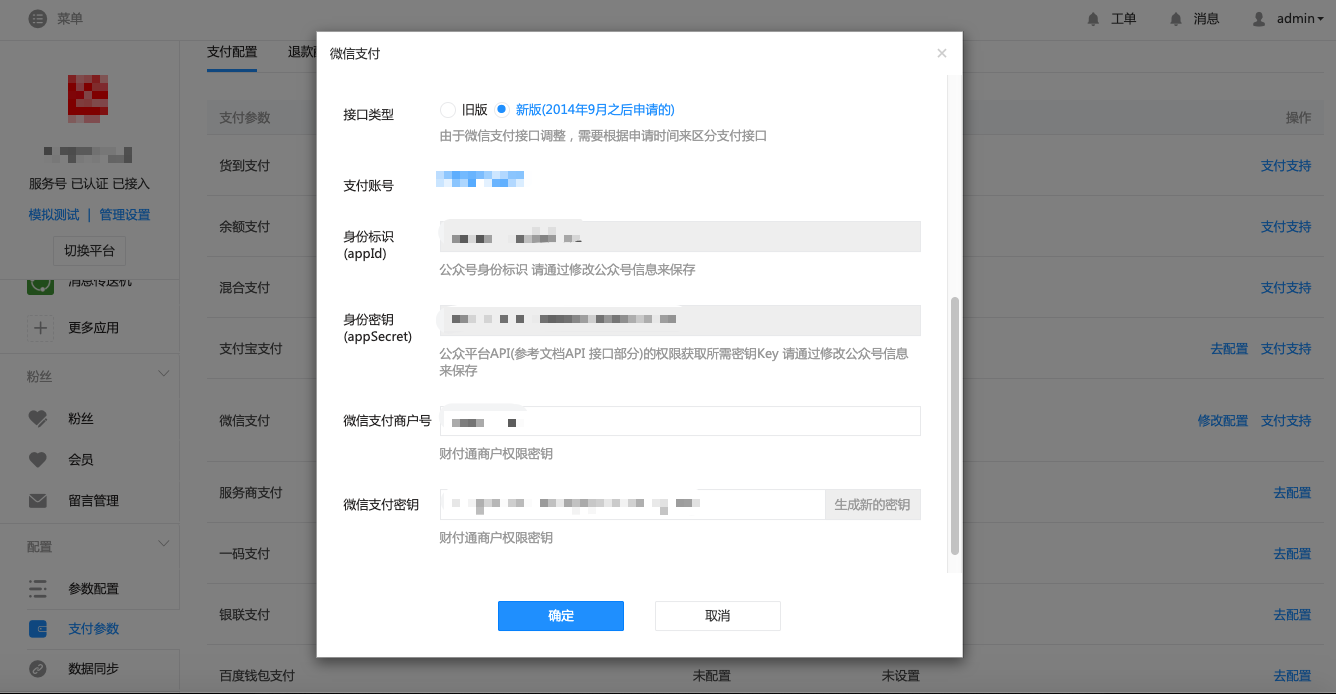The width and height of the screenshot is (1336, 694).
Task: Open 支付参数 in the sidebar
Action: pos(93,629)
